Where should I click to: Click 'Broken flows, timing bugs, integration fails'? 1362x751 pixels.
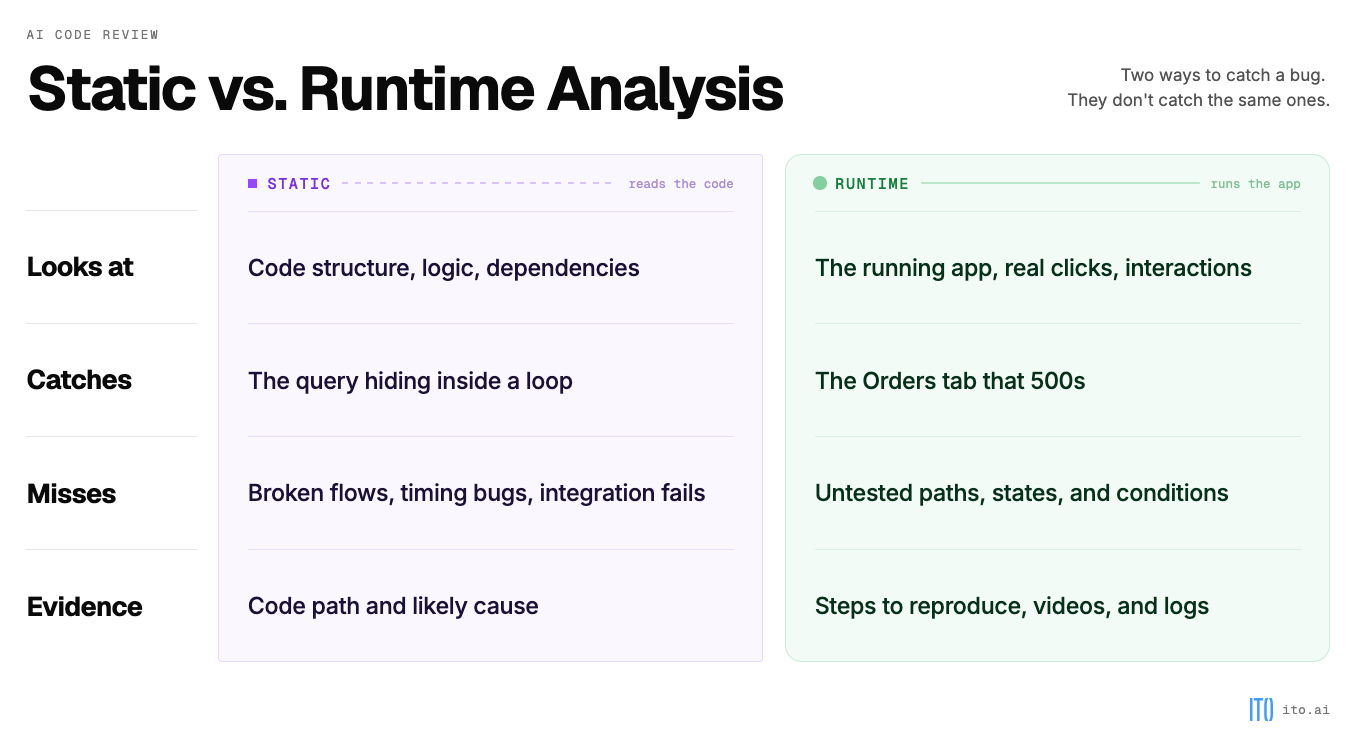(477, 494)
